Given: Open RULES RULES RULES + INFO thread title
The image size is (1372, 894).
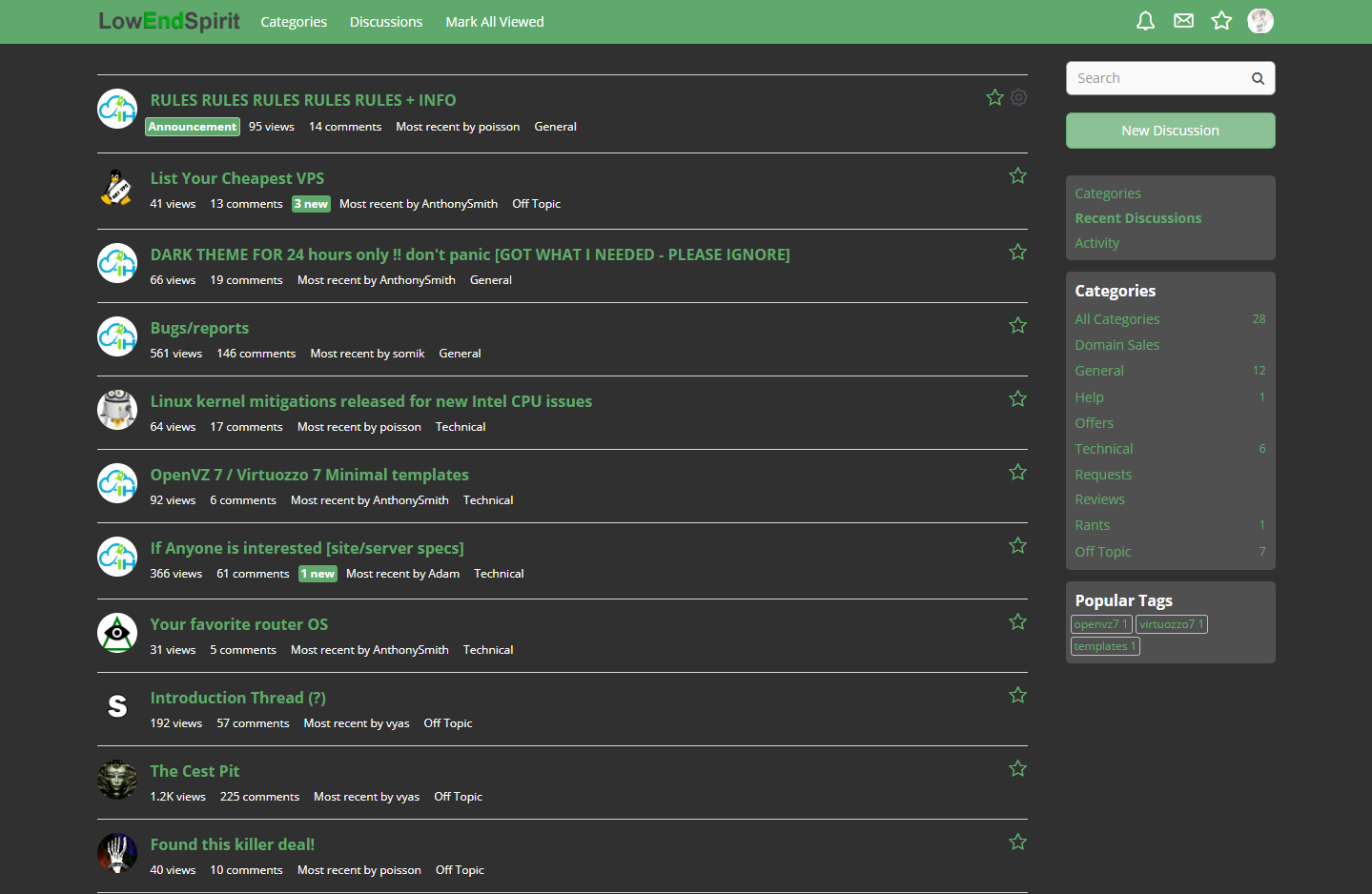Looking at the screenshot, I should 303,100.
